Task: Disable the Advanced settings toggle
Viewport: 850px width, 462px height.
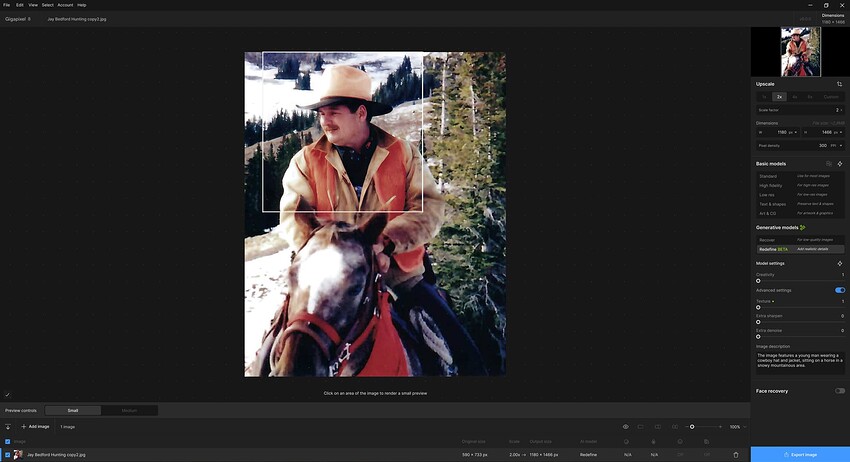Action: 840,290
